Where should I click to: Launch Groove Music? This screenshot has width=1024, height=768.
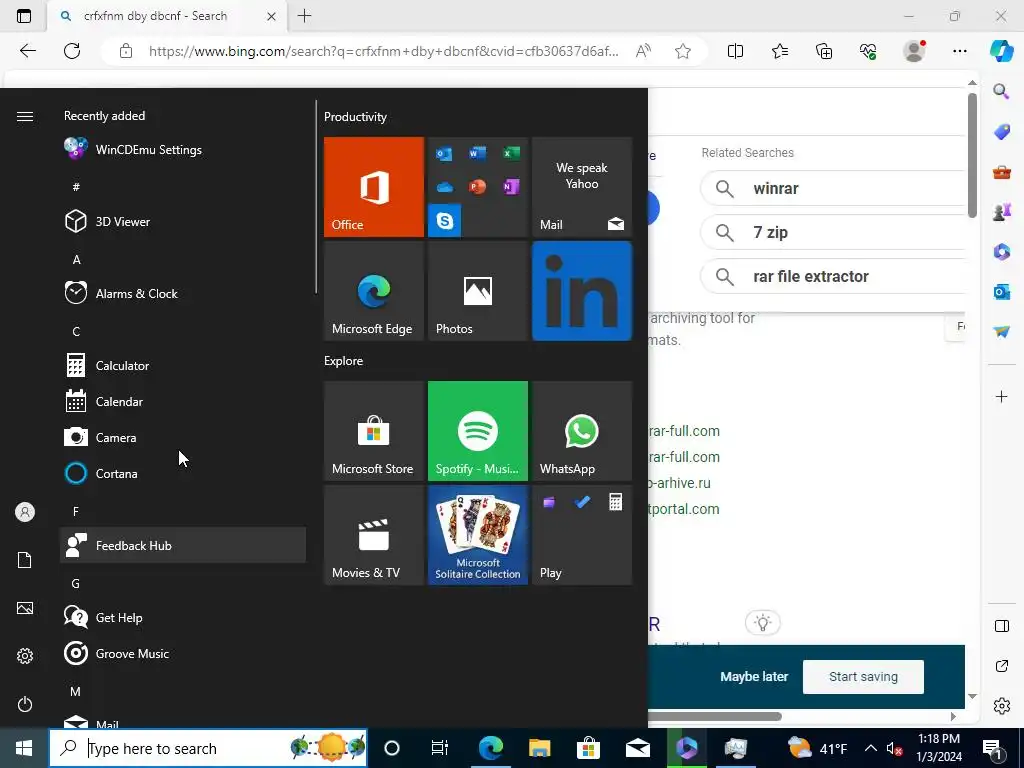coord(183,653)
